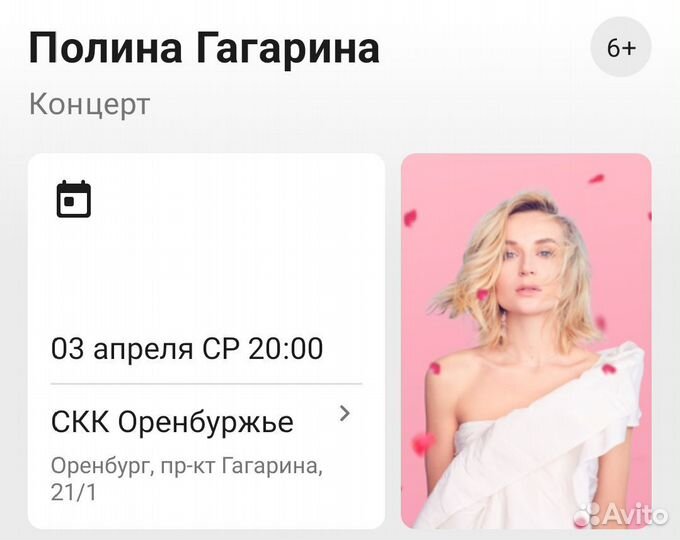The width and height of the screenshot is (680, 540).
Task: Select the 20:00 start time
Action: (x=285, y=348)
